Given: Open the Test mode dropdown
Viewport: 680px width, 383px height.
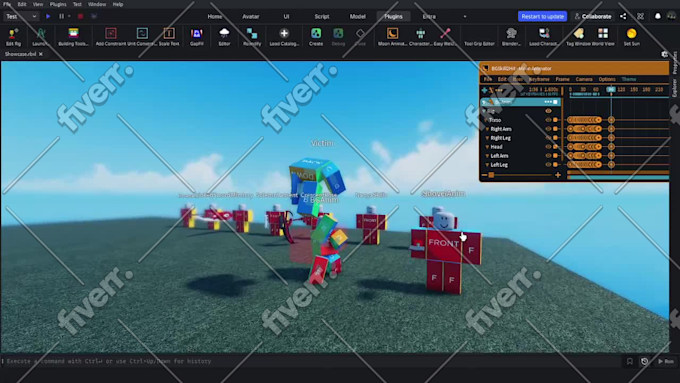Looking at the screenshot, I should [20, 16].
